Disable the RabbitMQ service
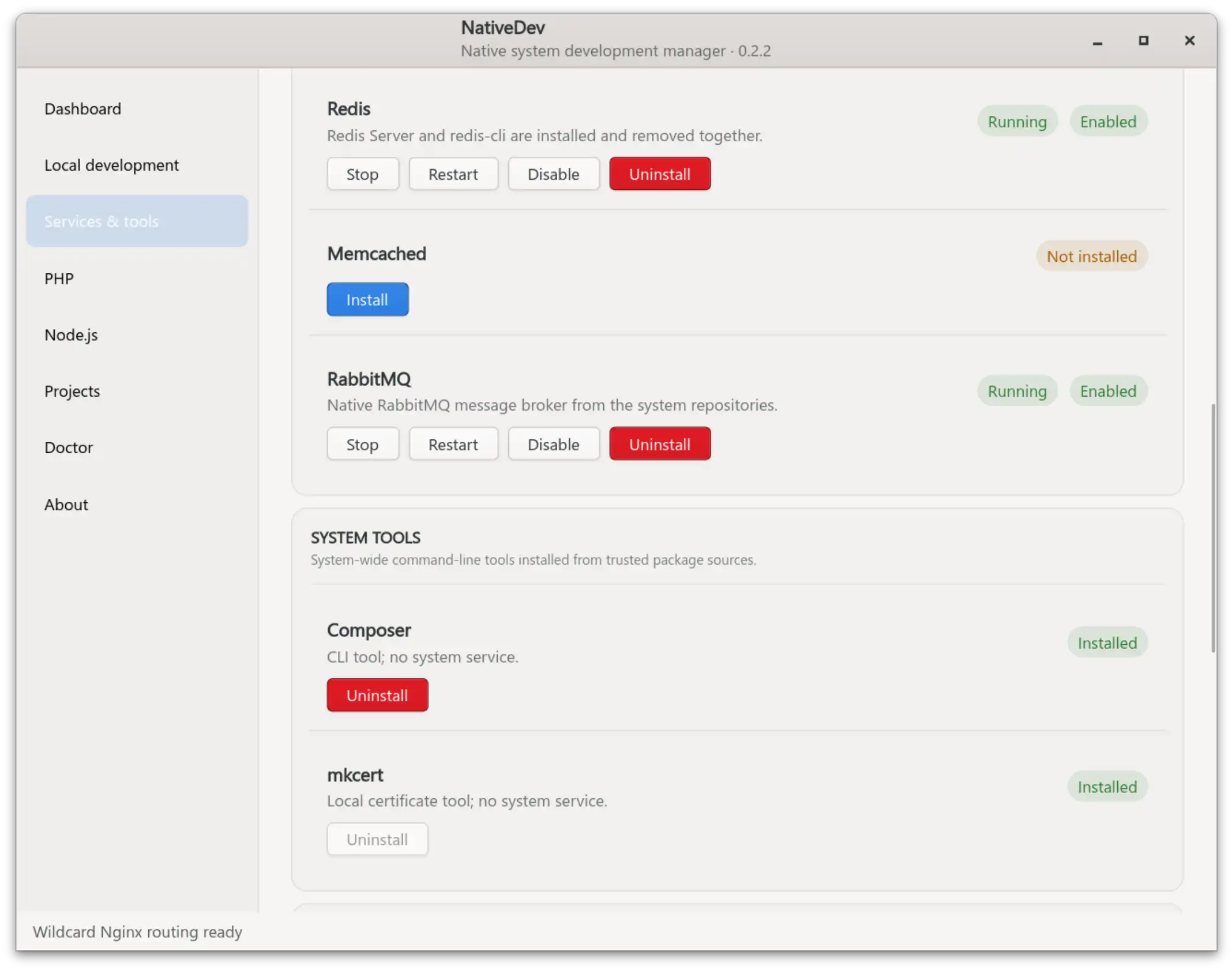The width and height of the screenshot is (1232, 970). click(554, 444)
